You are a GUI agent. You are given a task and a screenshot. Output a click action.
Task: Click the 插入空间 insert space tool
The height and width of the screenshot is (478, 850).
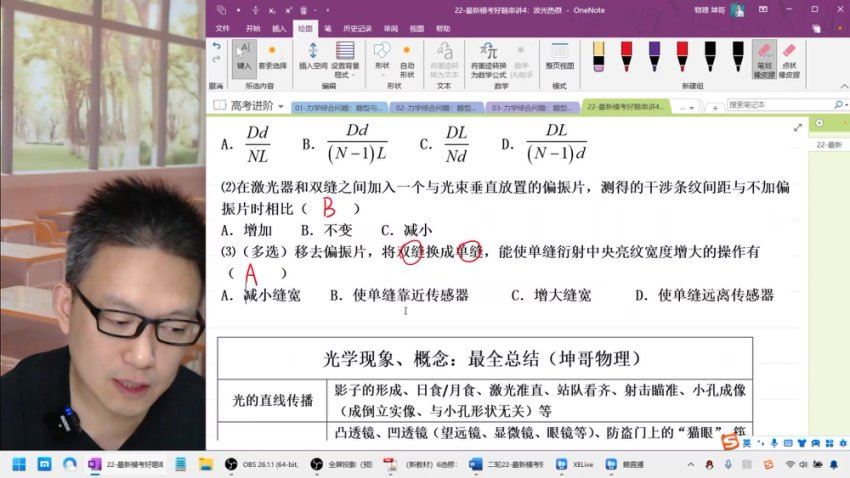click(x=313, y=56)
